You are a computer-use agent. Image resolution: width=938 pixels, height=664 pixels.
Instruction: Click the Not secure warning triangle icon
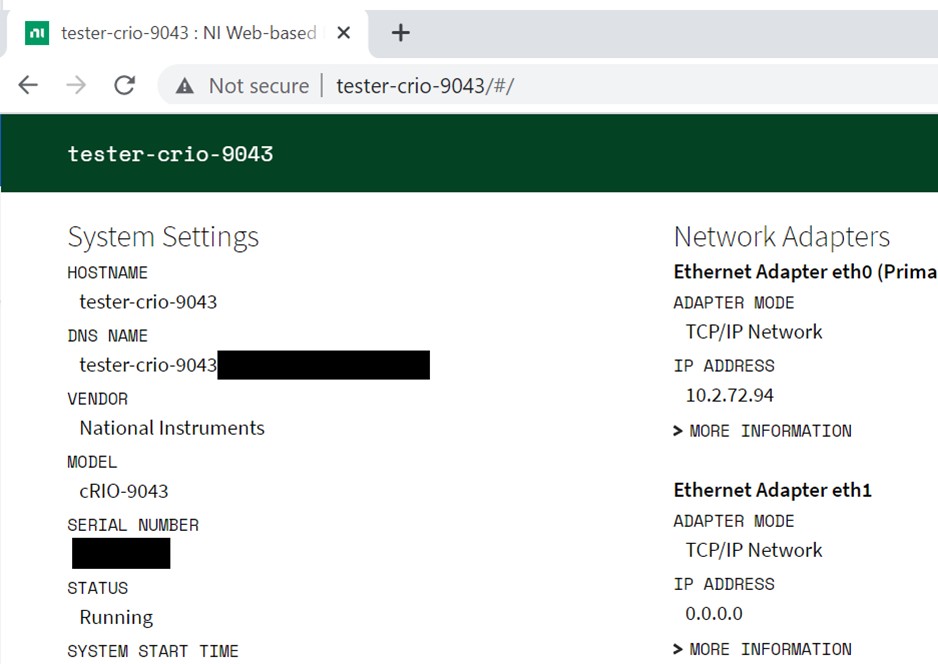[x=186, y=85]
